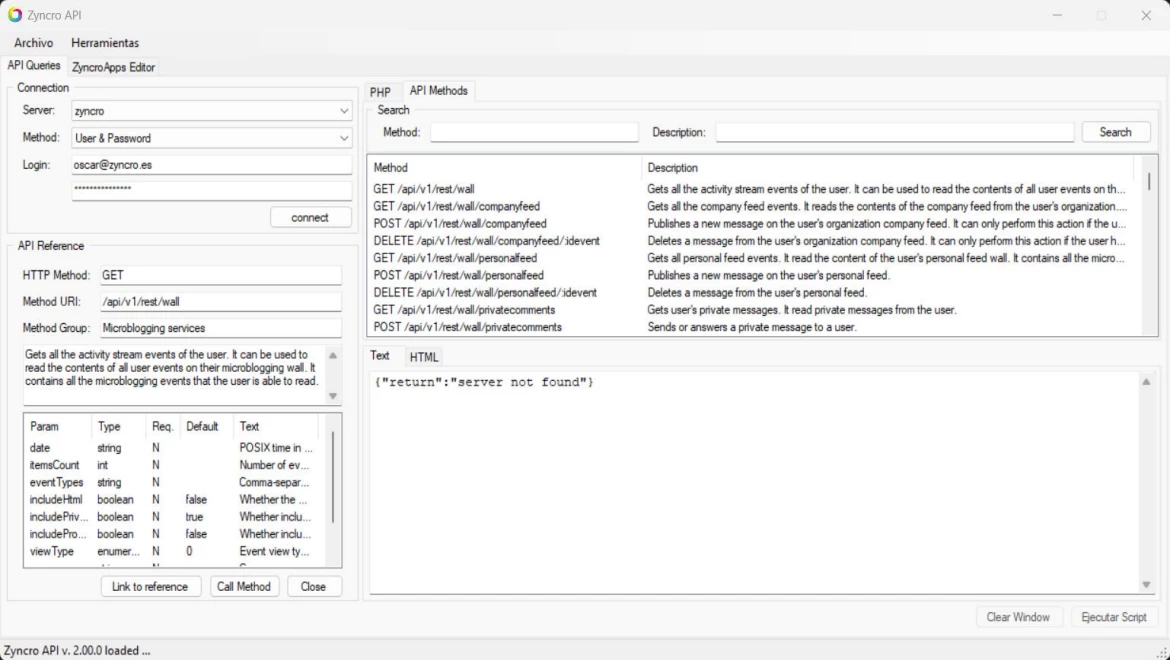Sort methods list by Description column header
This screenshot has height=660, width=1170.
887,168
